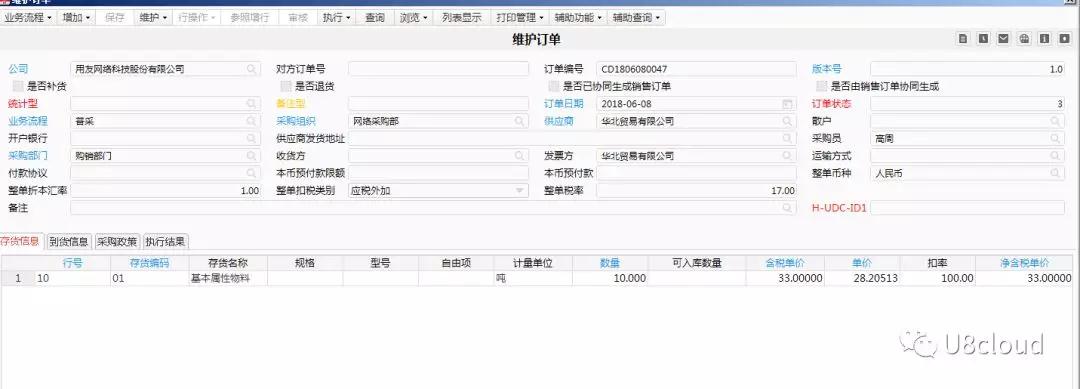The height and width of the screenshot is (389, 1080).
Task: Click the lookup icon in 采购员 field
Action: pyautogui.click(x=1055, y=138)
